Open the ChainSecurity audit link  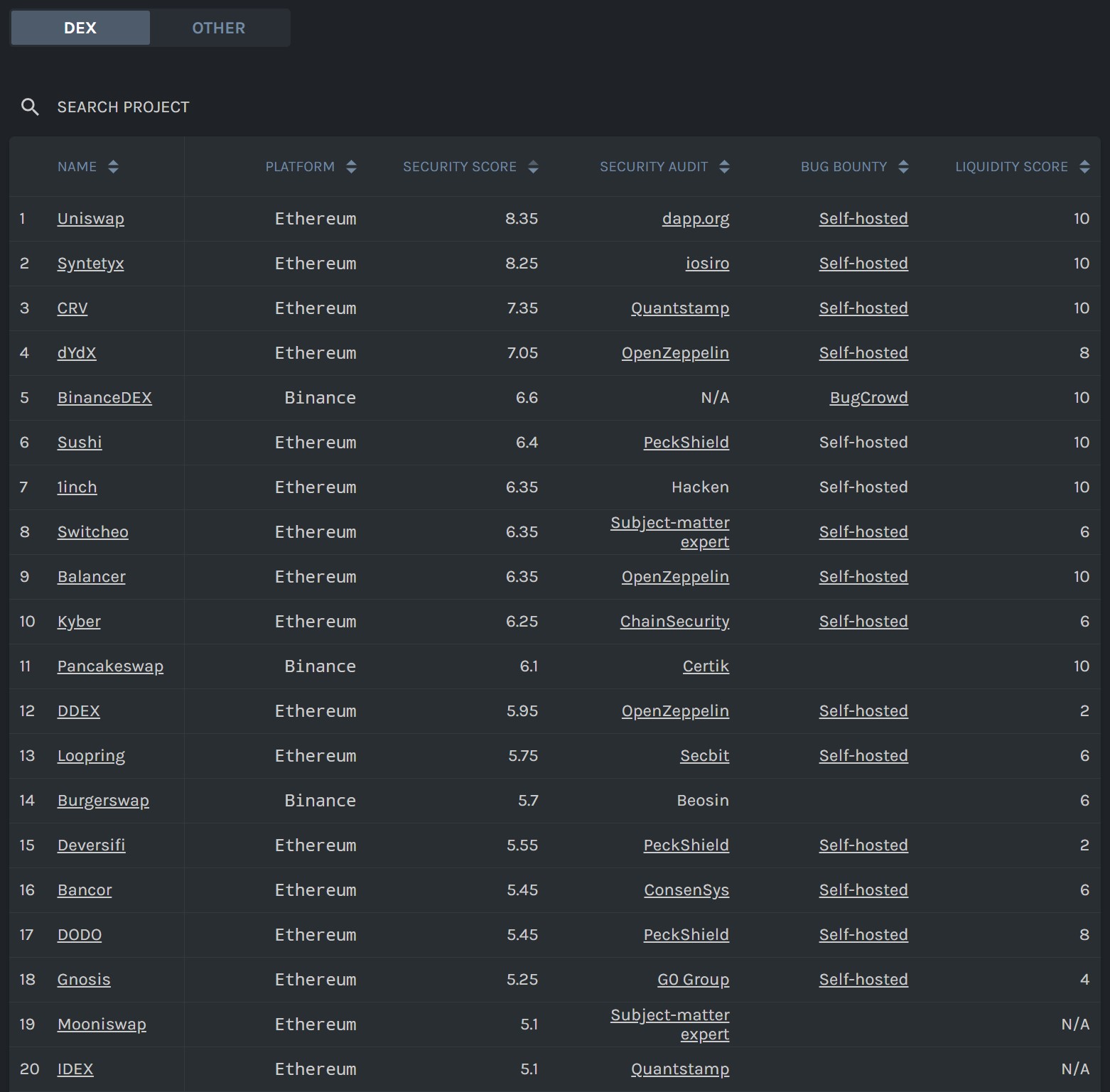[674, 622]
